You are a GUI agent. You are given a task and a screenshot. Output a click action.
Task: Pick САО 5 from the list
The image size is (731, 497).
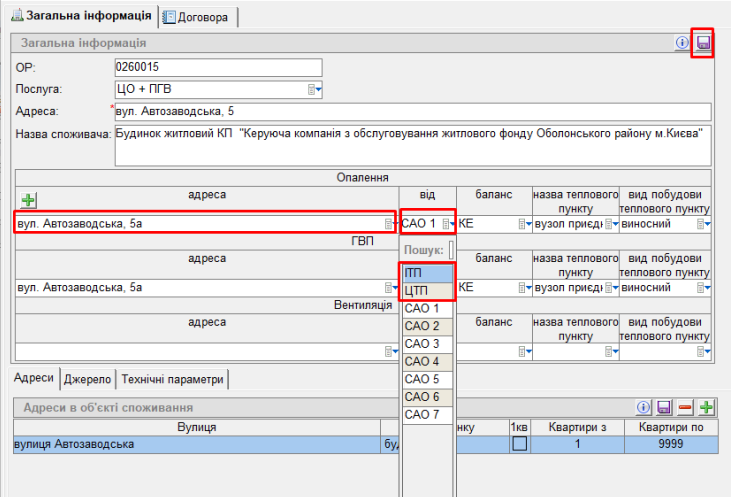coord(427,379)
